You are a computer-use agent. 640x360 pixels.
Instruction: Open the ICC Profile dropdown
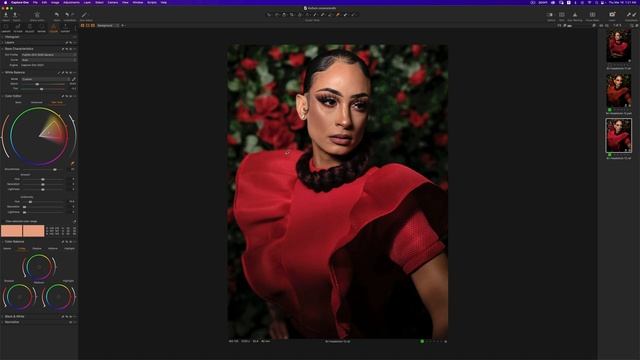[48, 55]
